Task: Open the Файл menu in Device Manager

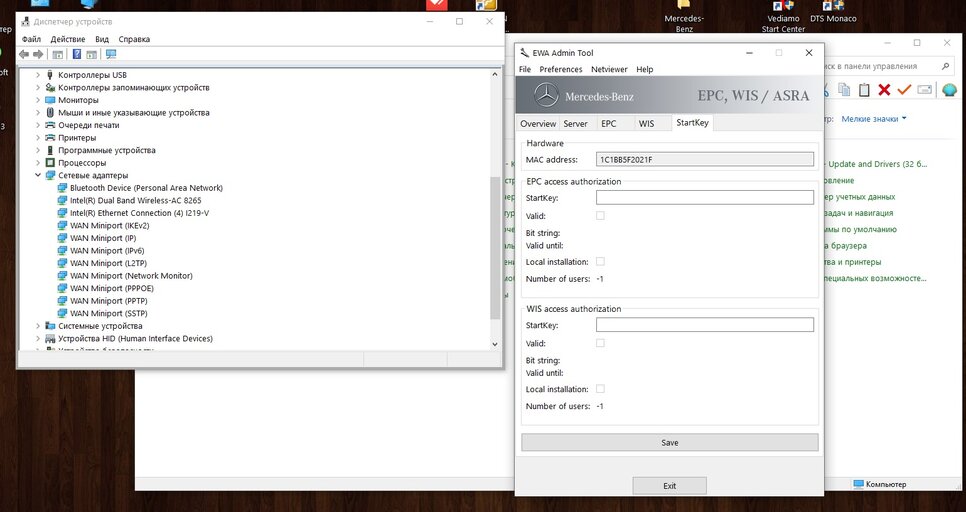Action: (31, 39)
